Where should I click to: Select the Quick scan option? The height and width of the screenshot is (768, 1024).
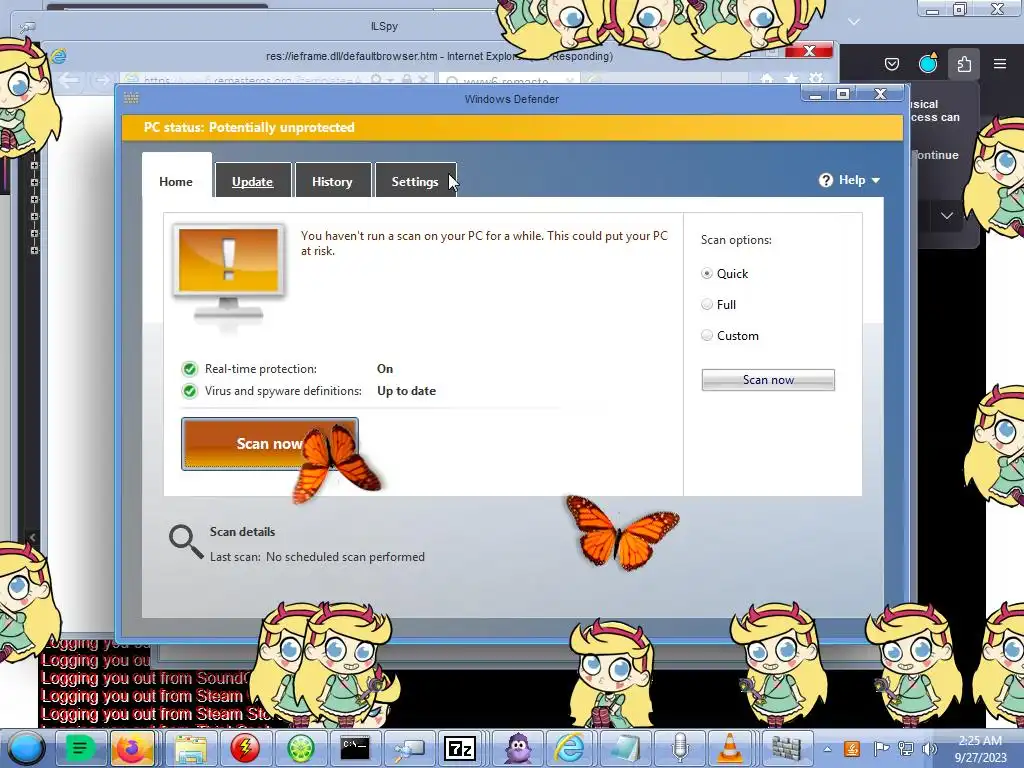pyautogui.click(x=707, y=274)
